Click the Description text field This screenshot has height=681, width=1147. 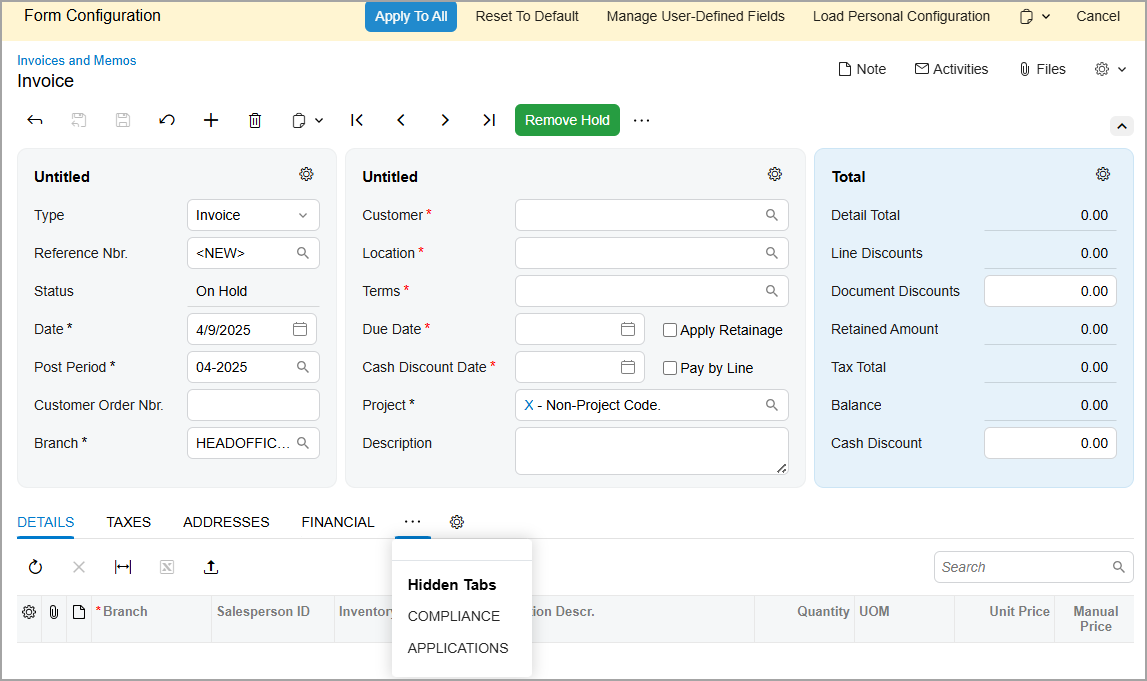coord(651,451)
